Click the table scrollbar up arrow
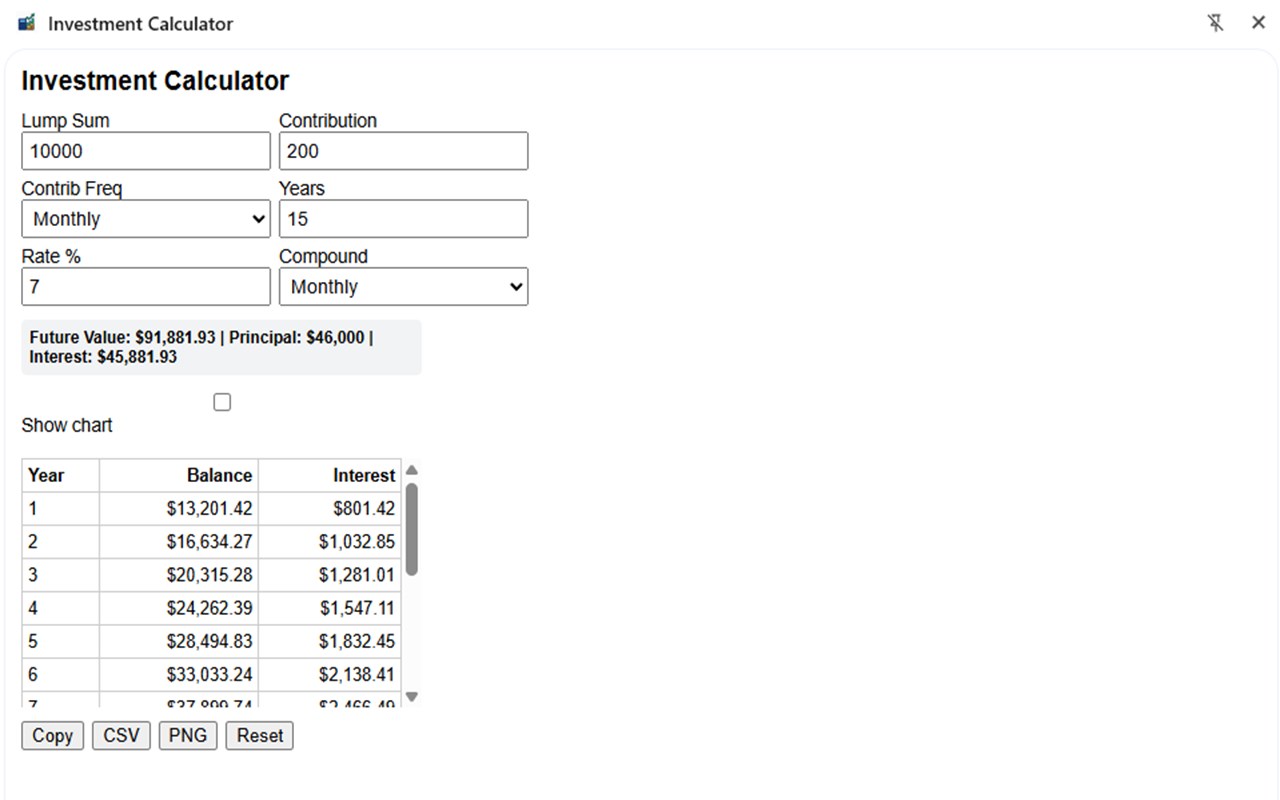 click(x=412, y=470)
